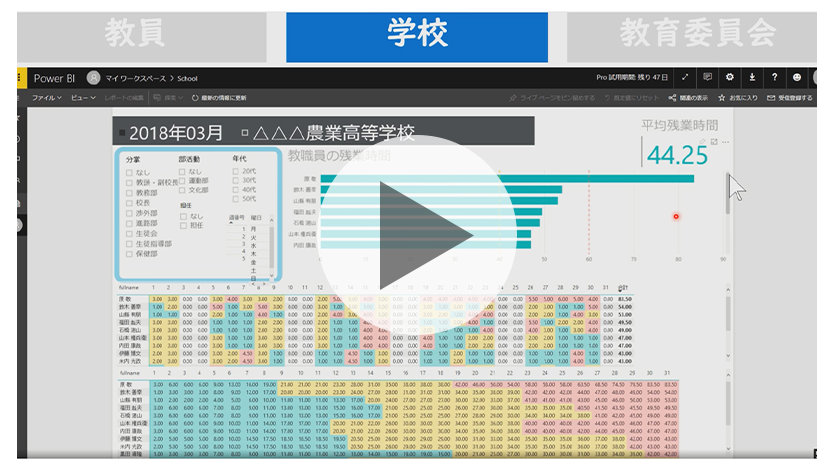Screen dimensions: 834x470
Task: Enter full screen mode via expand arrows icon
Action: point(685,77)
